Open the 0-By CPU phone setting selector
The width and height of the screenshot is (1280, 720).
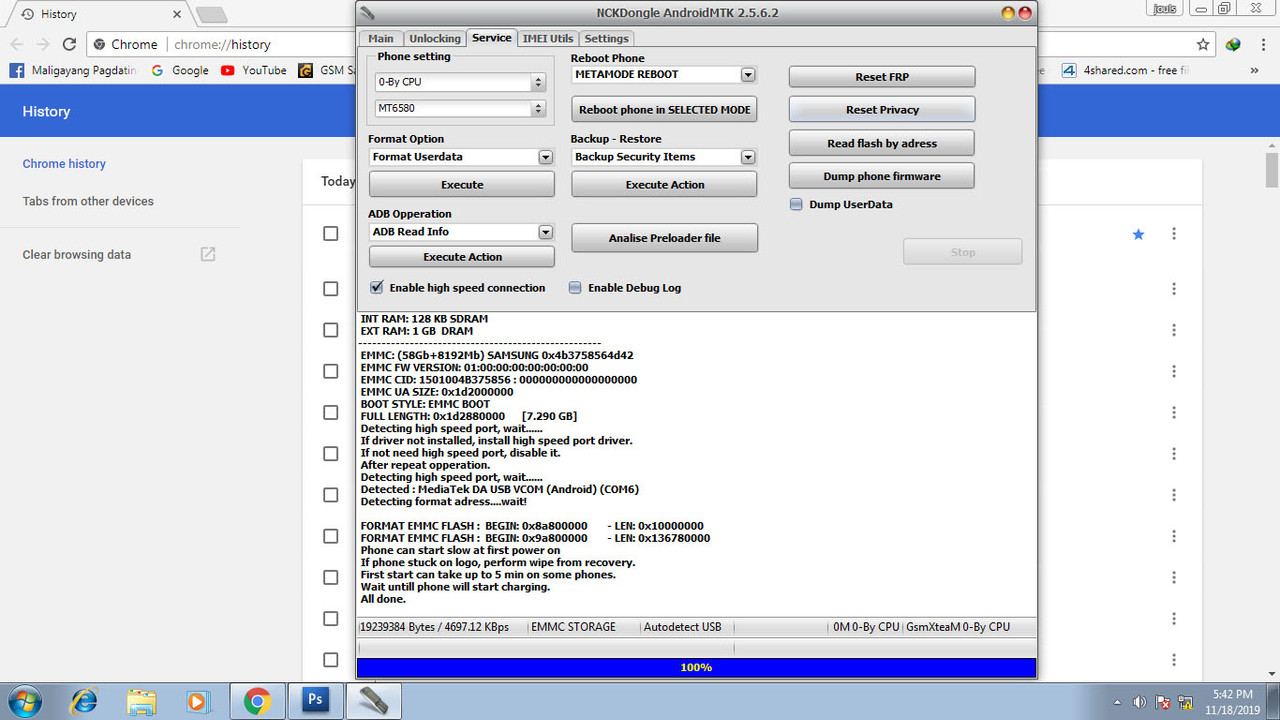click(x=459, y=82)
